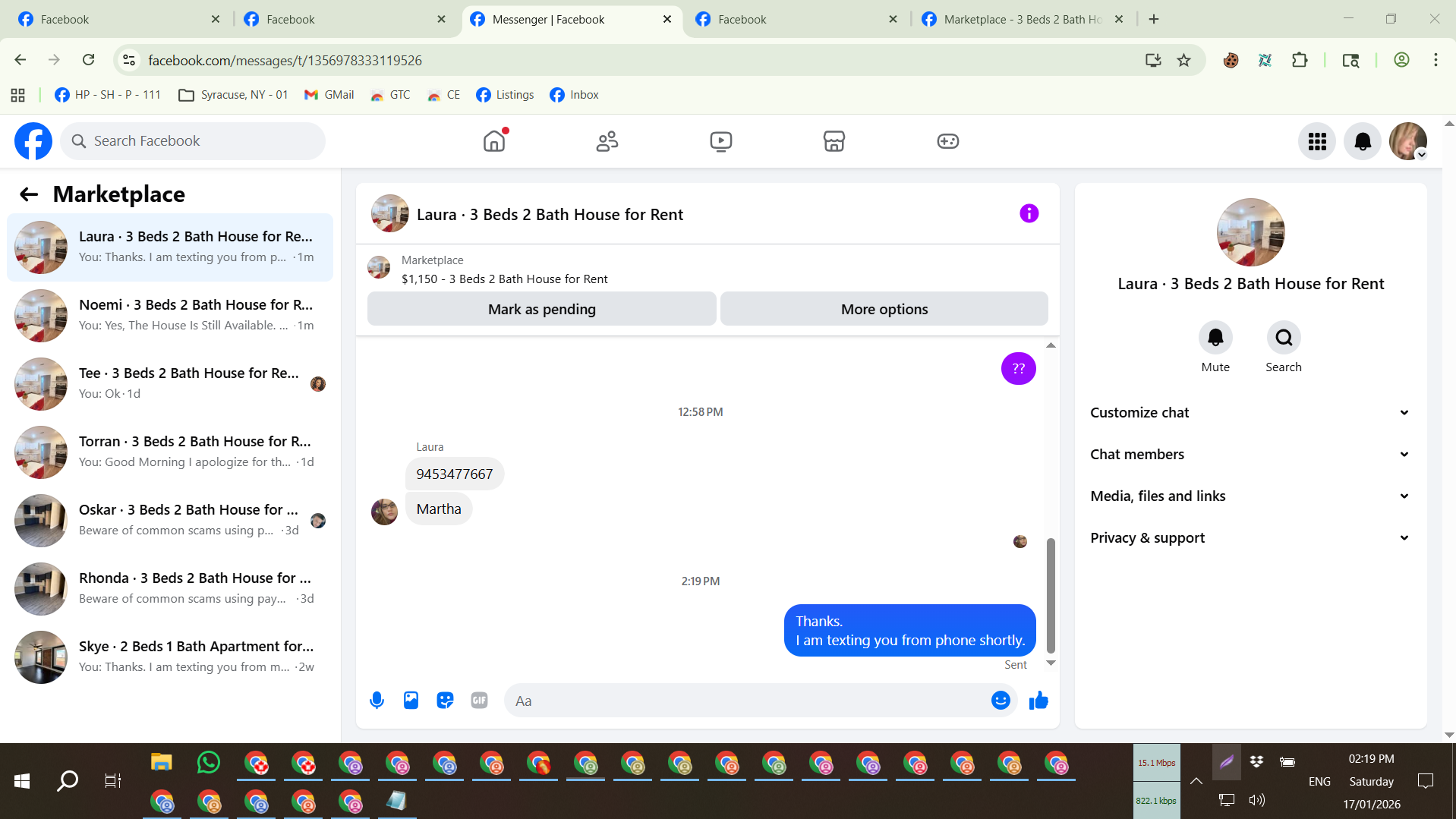
Task: Open Oskar conversation in chat list
Action: (x=170, y=521)
